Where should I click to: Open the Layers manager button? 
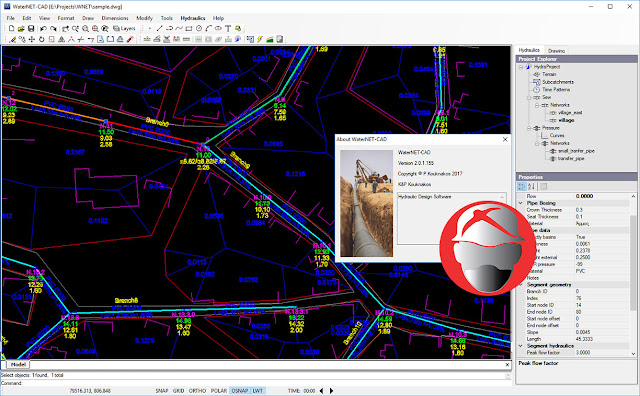tap(124, 29)
